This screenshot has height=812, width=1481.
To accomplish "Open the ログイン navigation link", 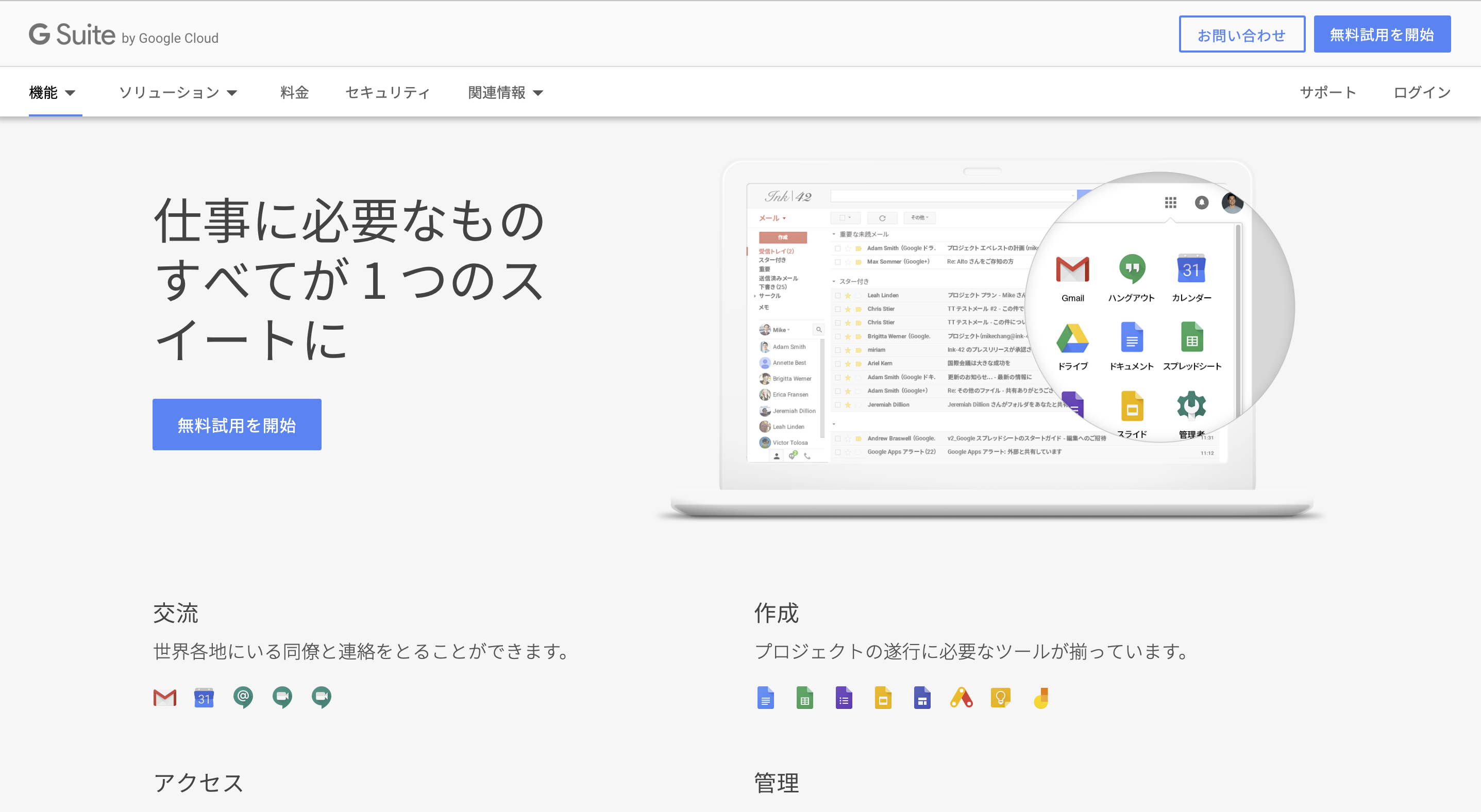I will tap(1422, 92).
